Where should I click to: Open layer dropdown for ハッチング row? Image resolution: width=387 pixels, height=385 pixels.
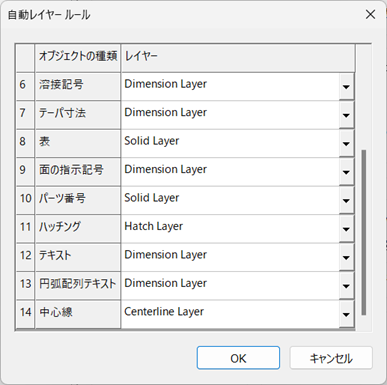click(x=346, y=229)
